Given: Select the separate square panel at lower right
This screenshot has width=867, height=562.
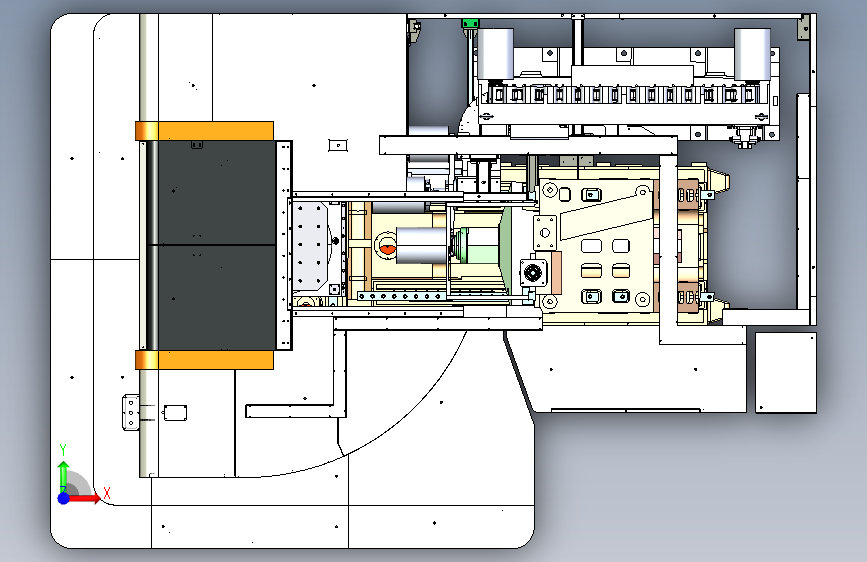Looking at the screenshot, I should [786, 372].
